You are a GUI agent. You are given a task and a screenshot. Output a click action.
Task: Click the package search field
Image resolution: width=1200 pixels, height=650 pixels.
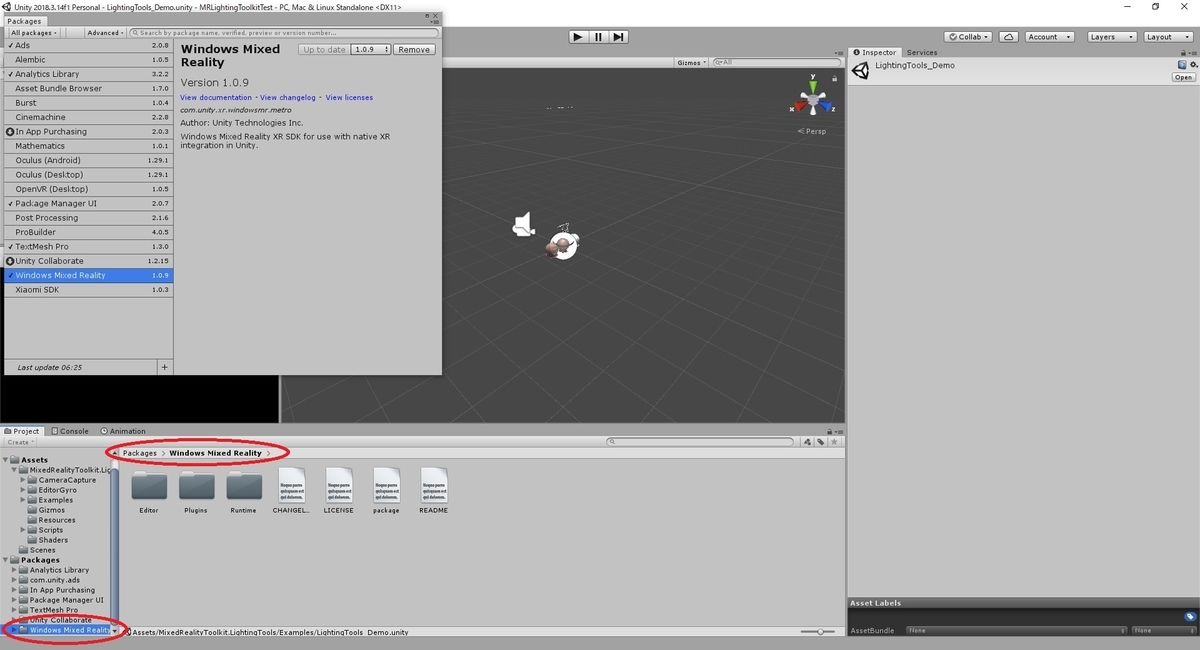[x=283, y=33]
